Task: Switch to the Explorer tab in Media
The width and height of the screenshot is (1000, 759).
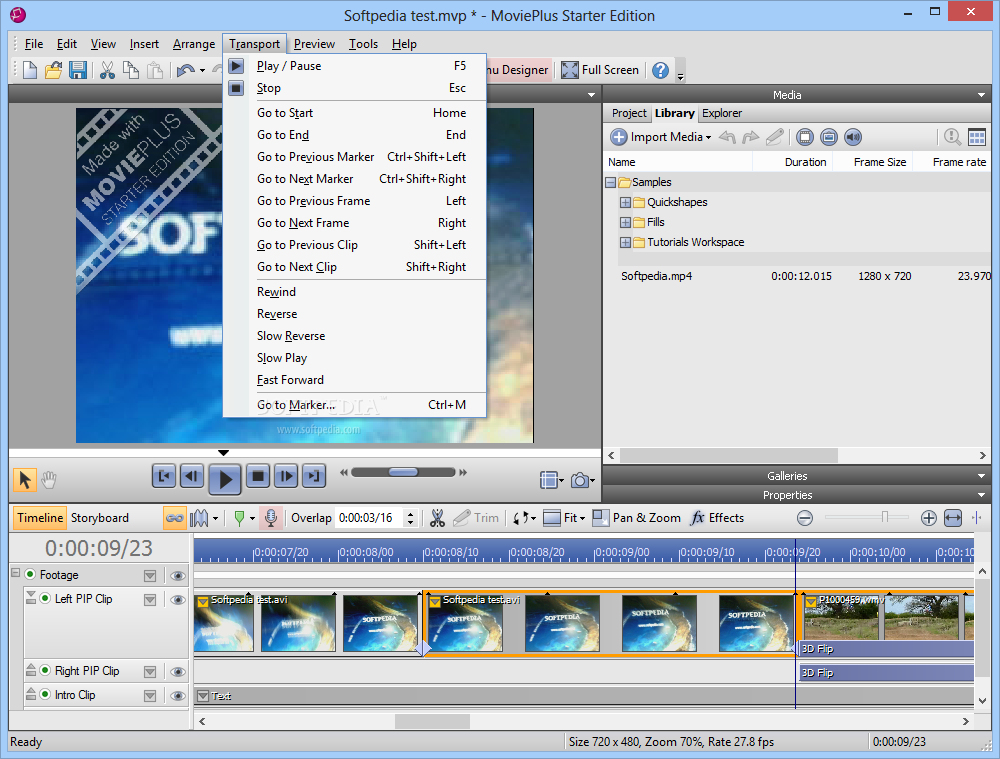Action: coord(722,113)
